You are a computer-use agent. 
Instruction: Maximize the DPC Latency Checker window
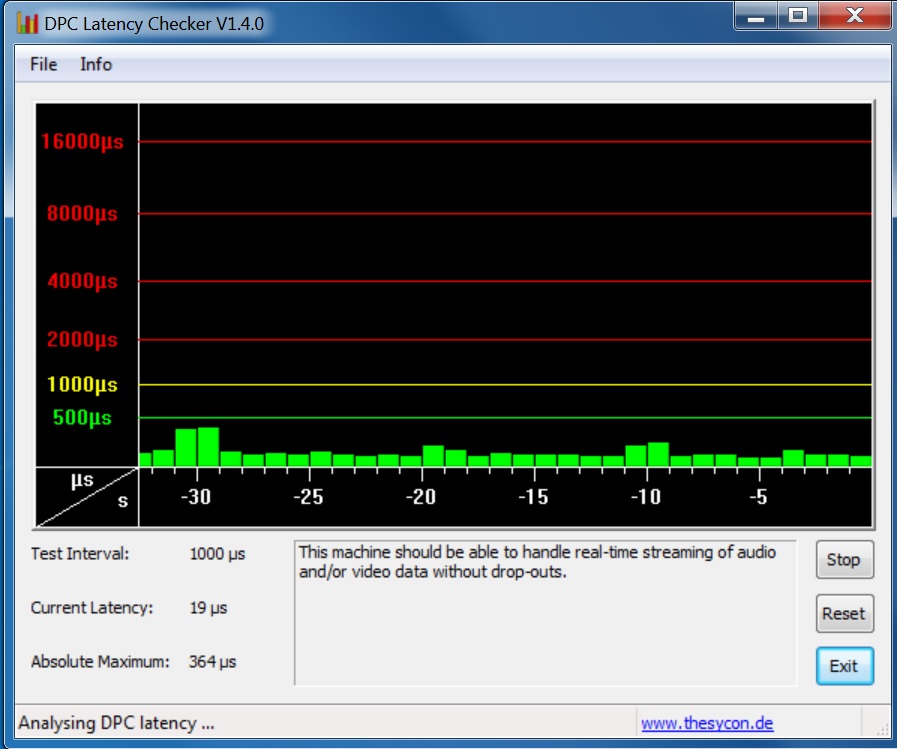click(798, 16)
